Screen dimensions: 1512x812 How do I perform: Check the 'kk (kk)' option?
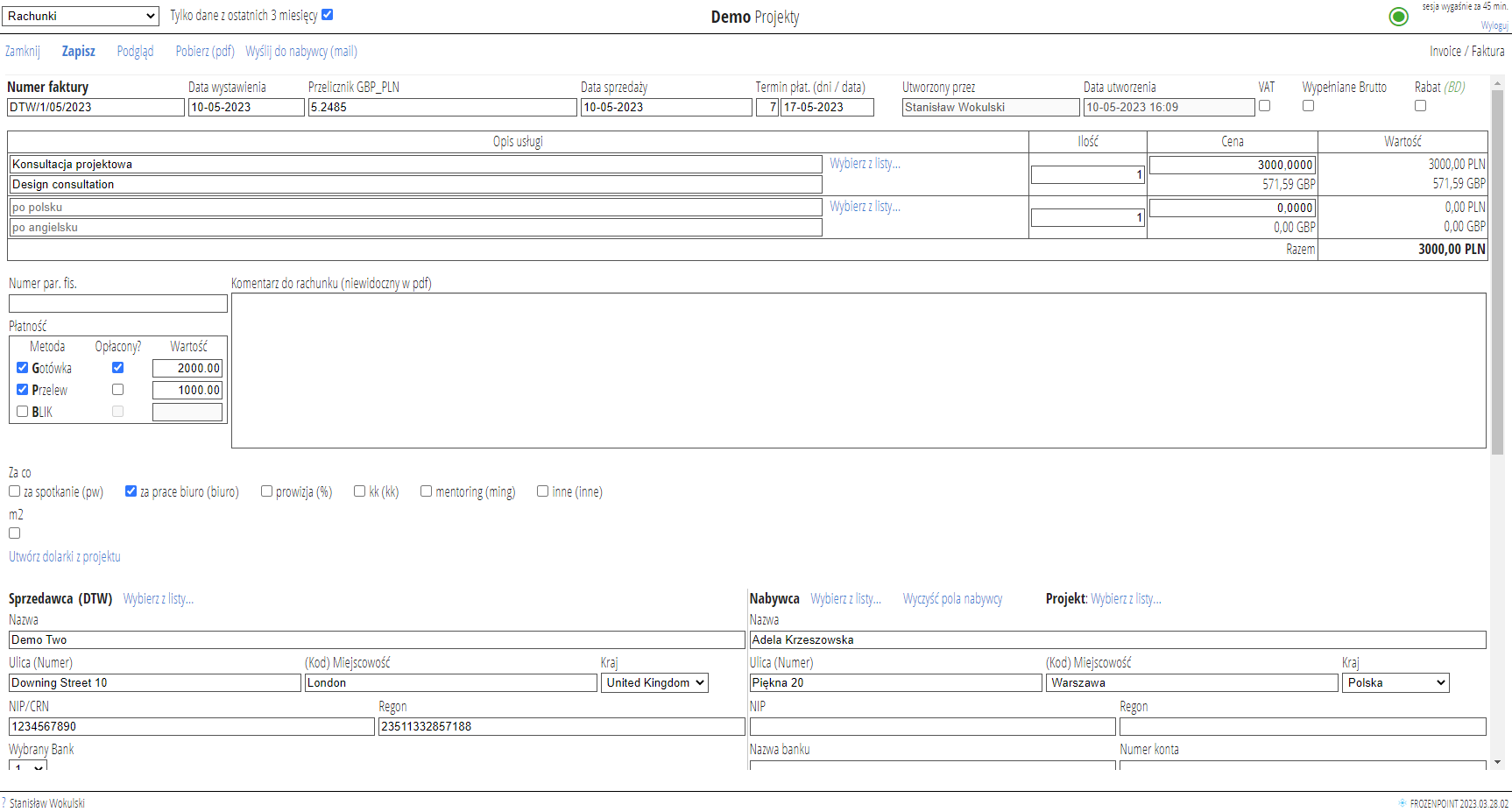(x=359, y=491)
